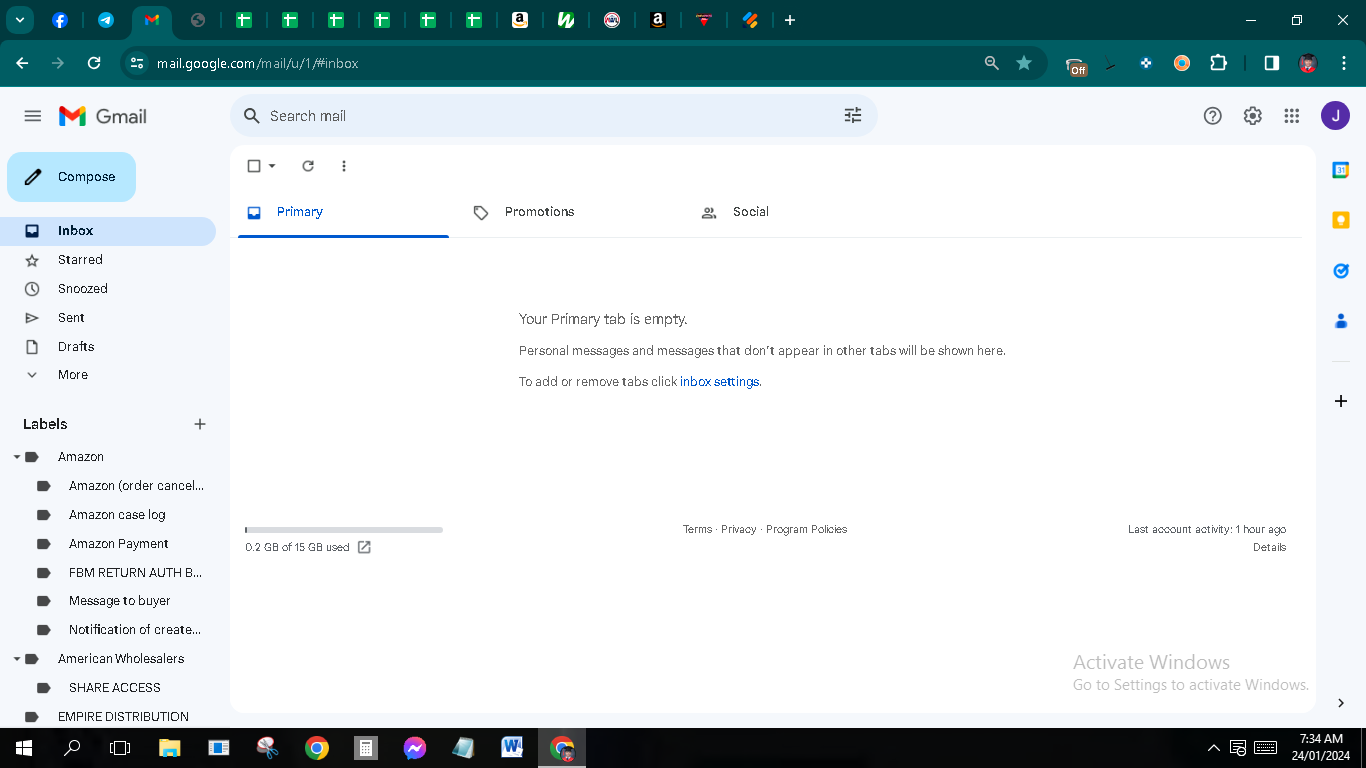Open Program Policies link

806,530
